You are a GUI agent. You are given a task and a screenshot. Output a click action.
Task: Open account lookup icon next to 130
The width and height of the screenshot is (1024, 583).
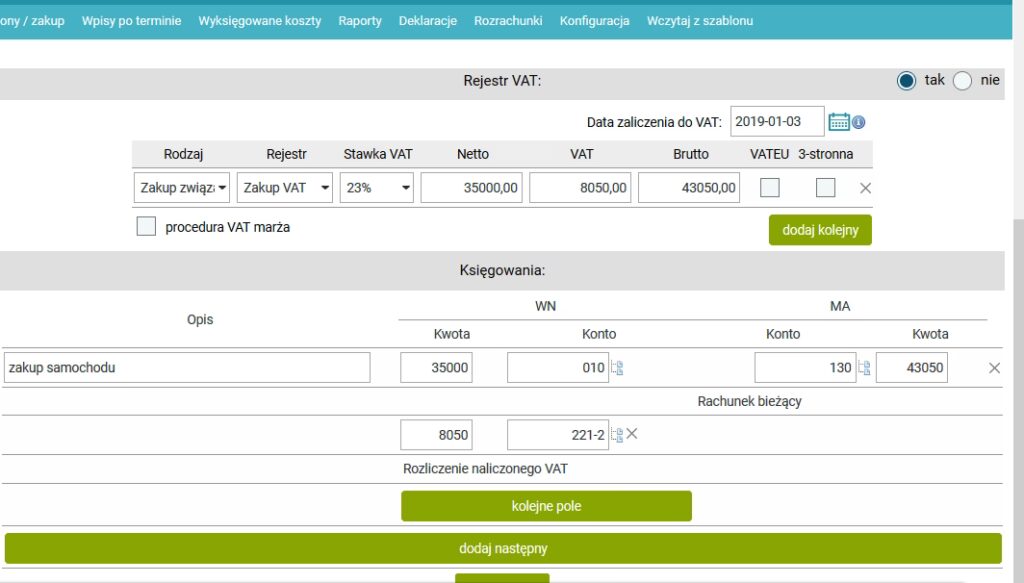[864, 368]
